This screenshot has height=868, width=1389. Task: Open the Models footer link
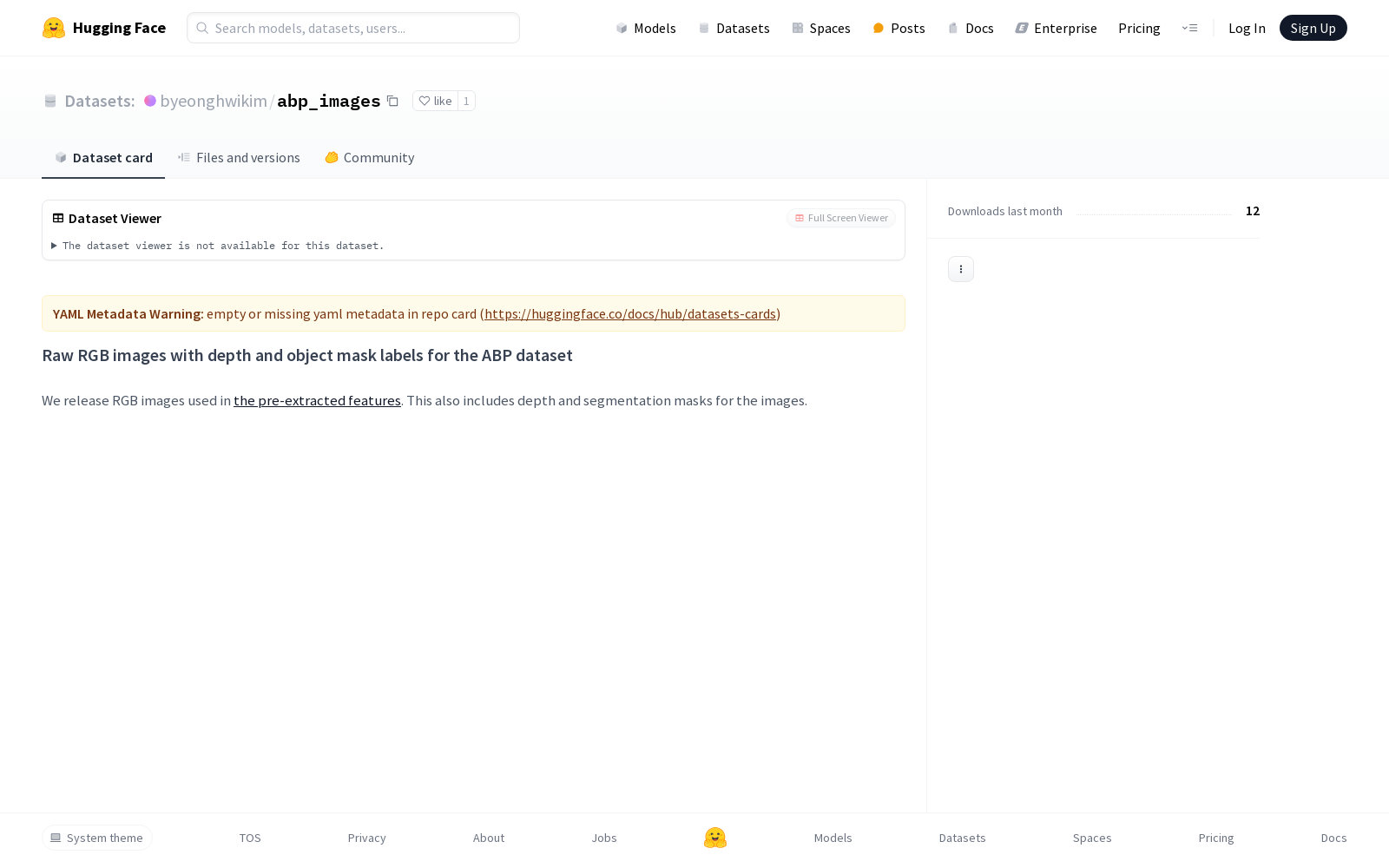coord(833,838)
